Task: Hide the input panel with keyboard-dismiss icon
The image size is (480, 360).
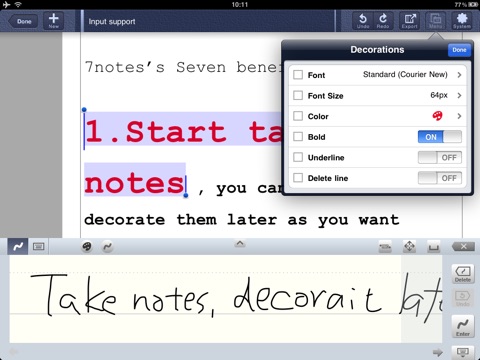Action: tap(463, 353)
